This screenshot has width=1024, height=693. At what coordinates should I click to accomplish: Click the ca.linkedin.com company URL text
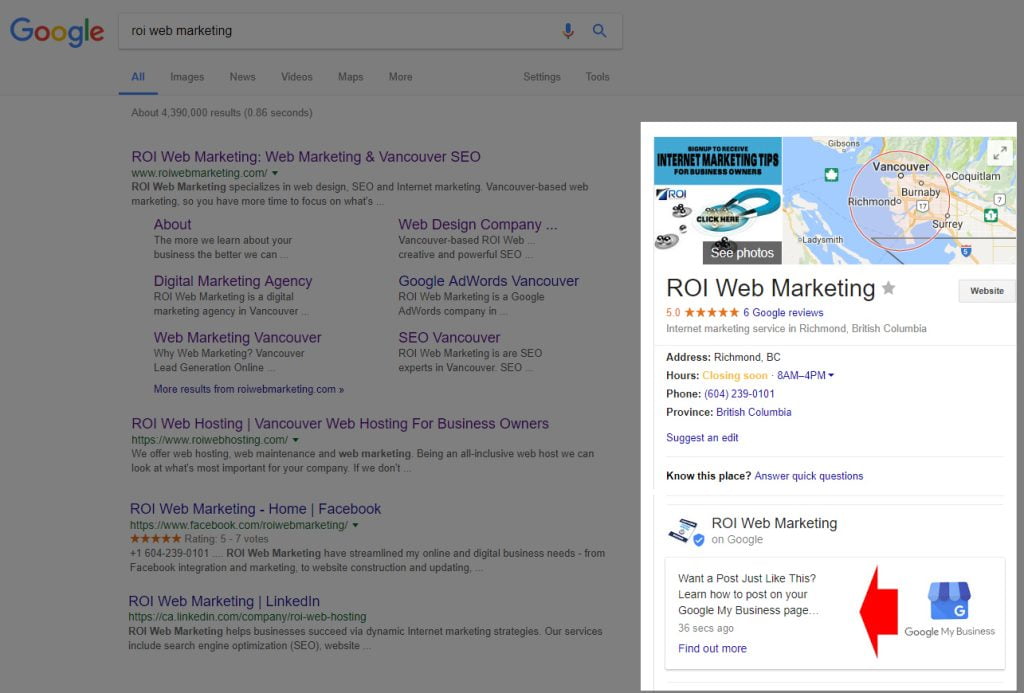click(247, 617)
